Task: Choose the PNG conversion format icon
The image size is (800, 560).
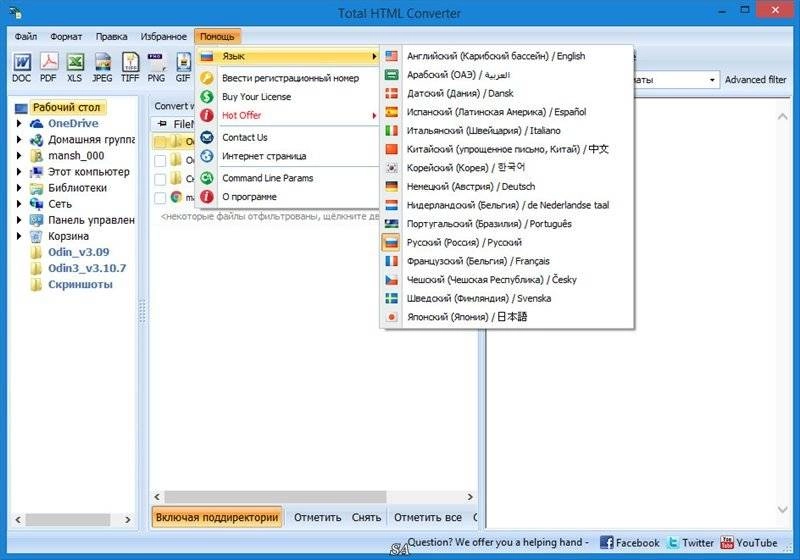Action: click(156, 67)
